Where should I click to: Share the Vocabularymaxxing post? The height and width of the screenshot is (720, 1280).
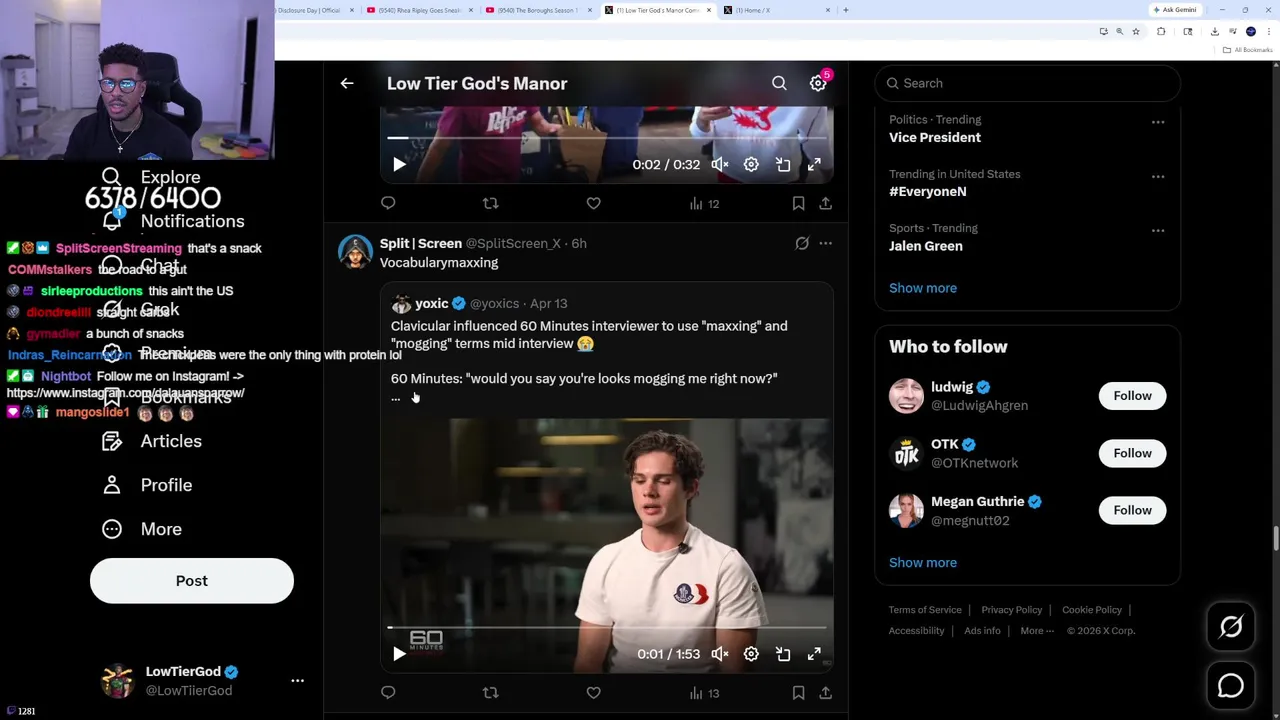(825, 692)
